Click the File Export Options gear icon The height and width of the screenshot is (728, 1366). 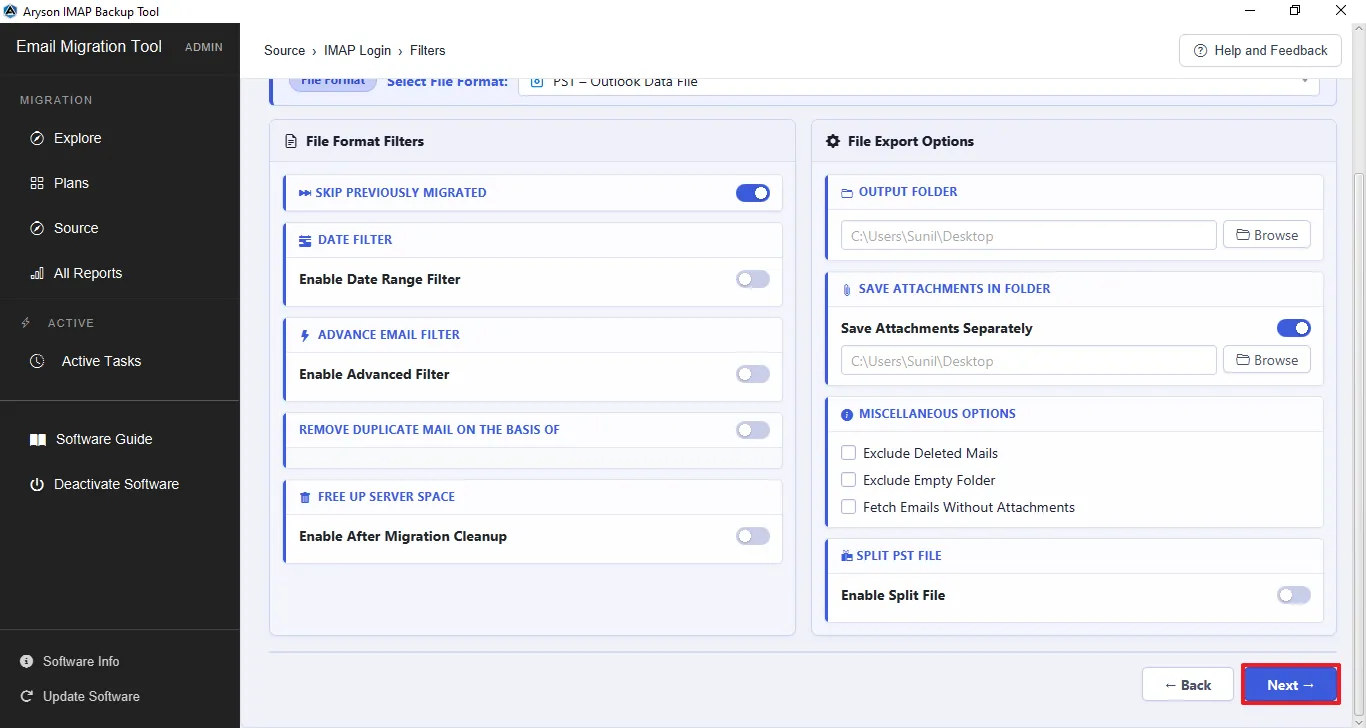coord(833,141)
